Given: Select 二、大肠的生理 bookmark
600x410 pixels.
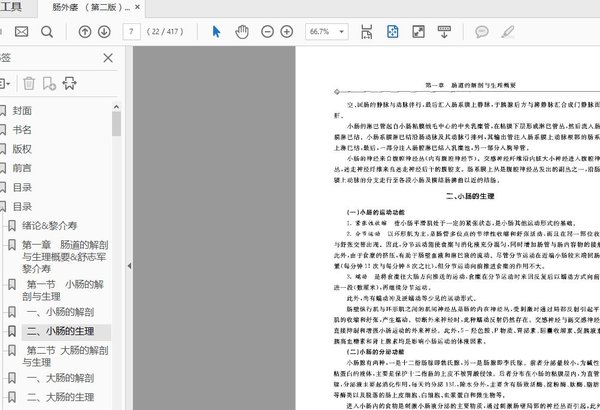Looking at the screenshot, I should click(x=60, y=397).
